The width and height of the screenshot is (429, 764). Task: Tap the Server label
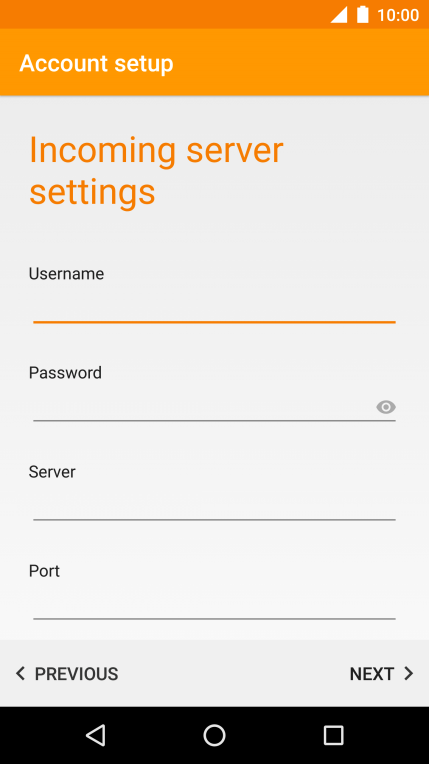52,472
